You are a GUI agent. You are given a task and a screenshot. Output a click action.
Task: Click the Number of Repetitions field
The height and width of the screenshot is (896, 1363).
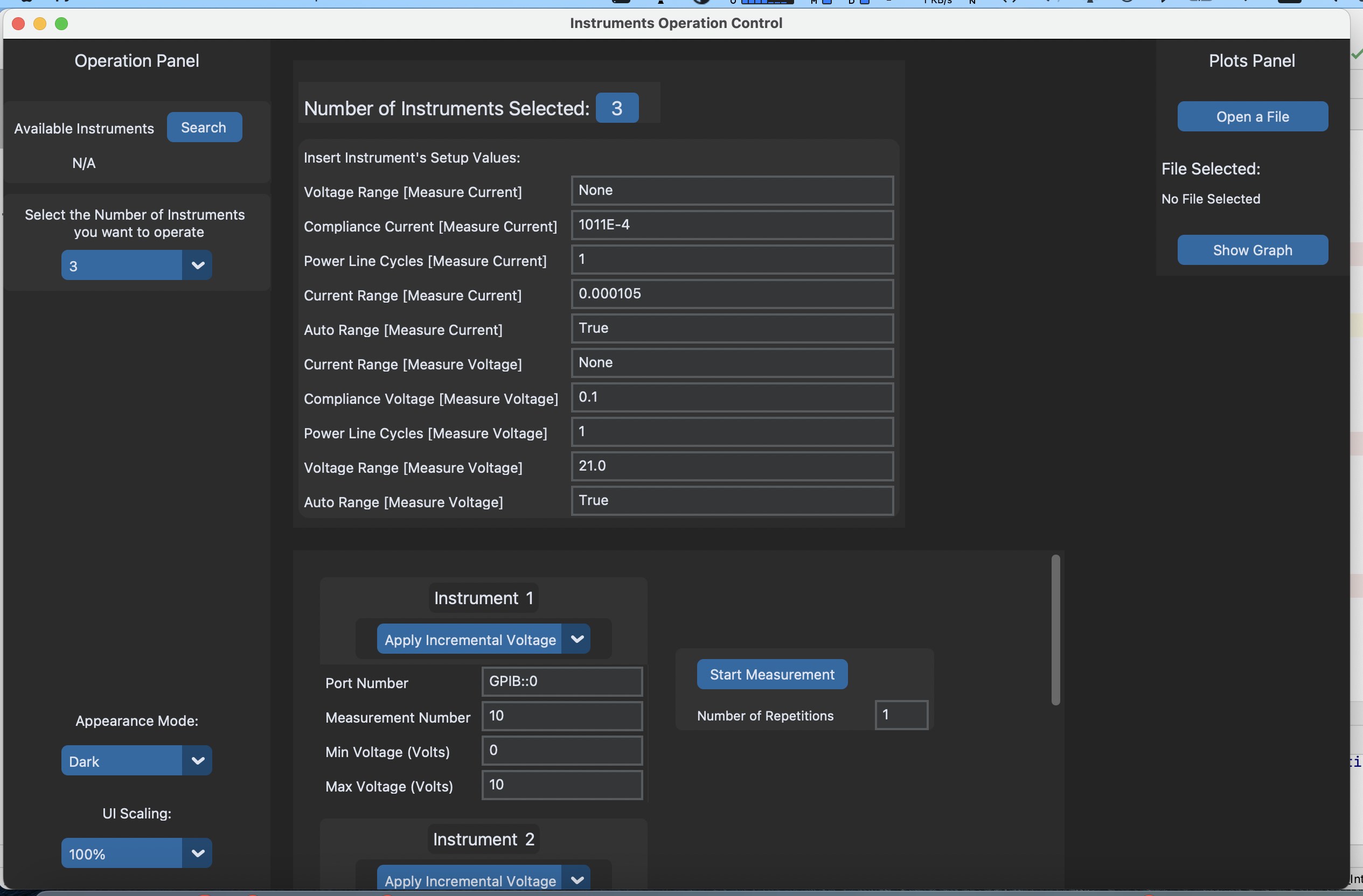[x=901, y=715]
